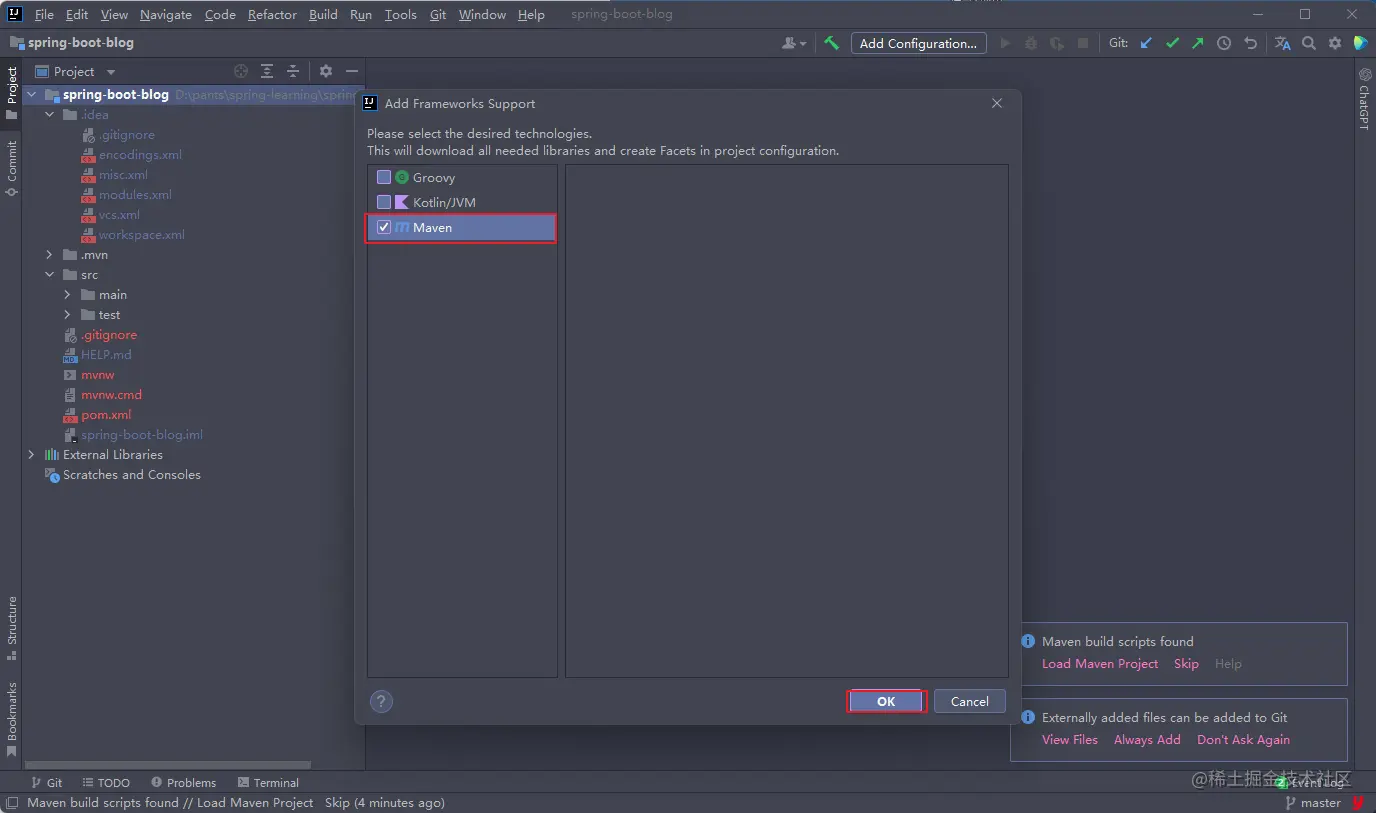Collapse the .idea folder node
Image resolution: width=1376 pixels, height=813 pixels.
[50, 115]
